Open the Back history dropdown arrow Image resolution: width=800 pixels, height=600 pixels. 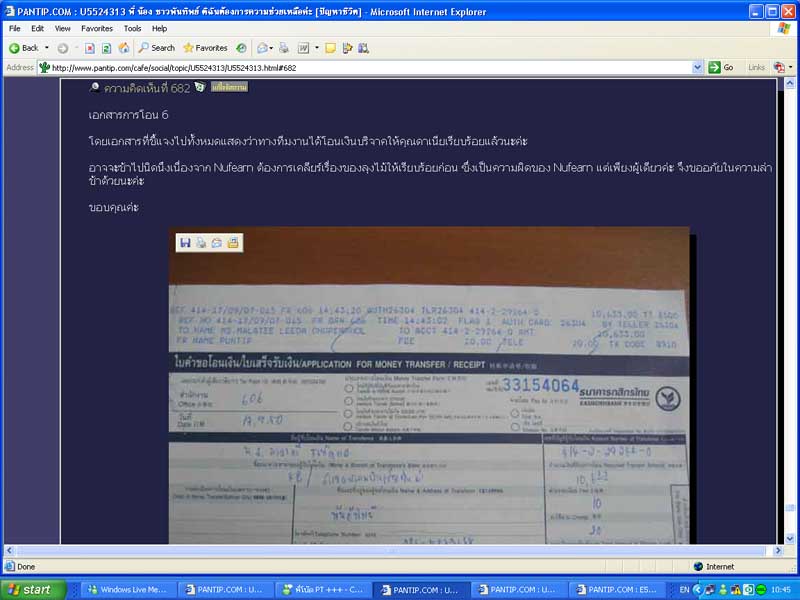pos(47,48)
